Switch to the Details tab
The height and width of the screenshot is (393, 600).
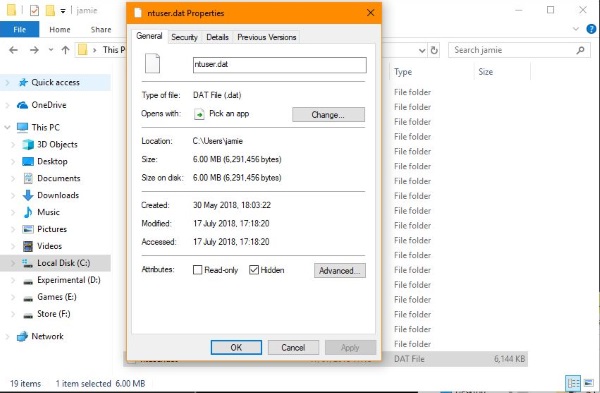pyautogui.click(x=217, y=37)
